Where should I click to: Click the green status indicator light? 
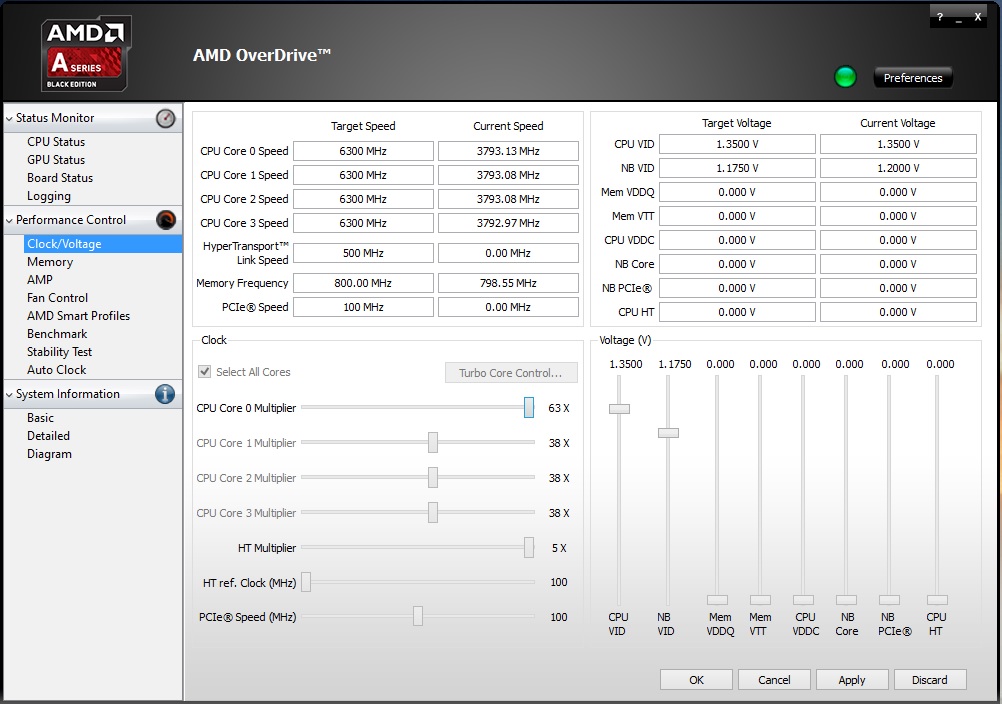[x=845, y=77]
